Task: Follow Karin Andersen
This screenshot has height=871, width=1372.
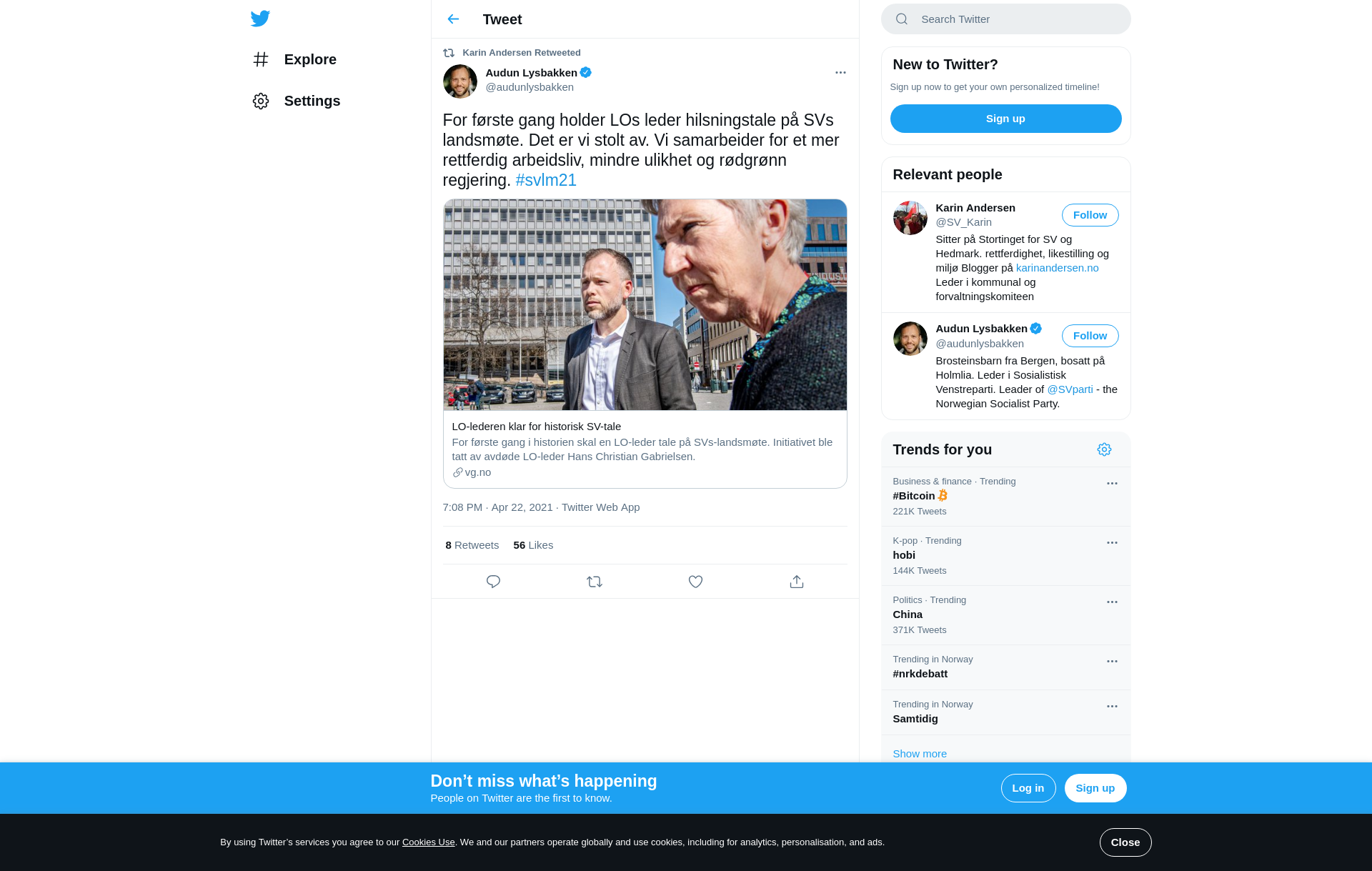Action: coord(1090,215)
